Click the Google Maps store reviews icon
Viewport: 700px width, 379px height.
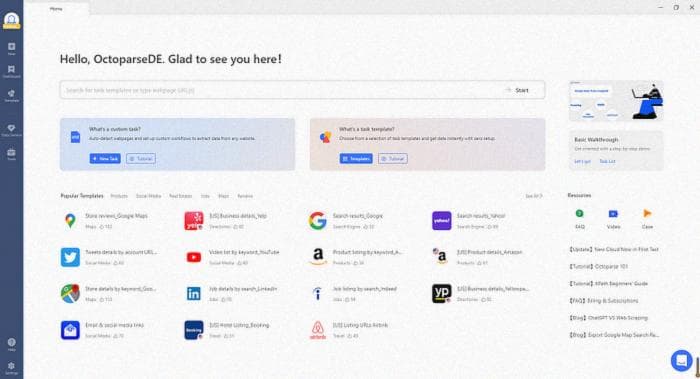pyautogui.click(x=70, y=221)
